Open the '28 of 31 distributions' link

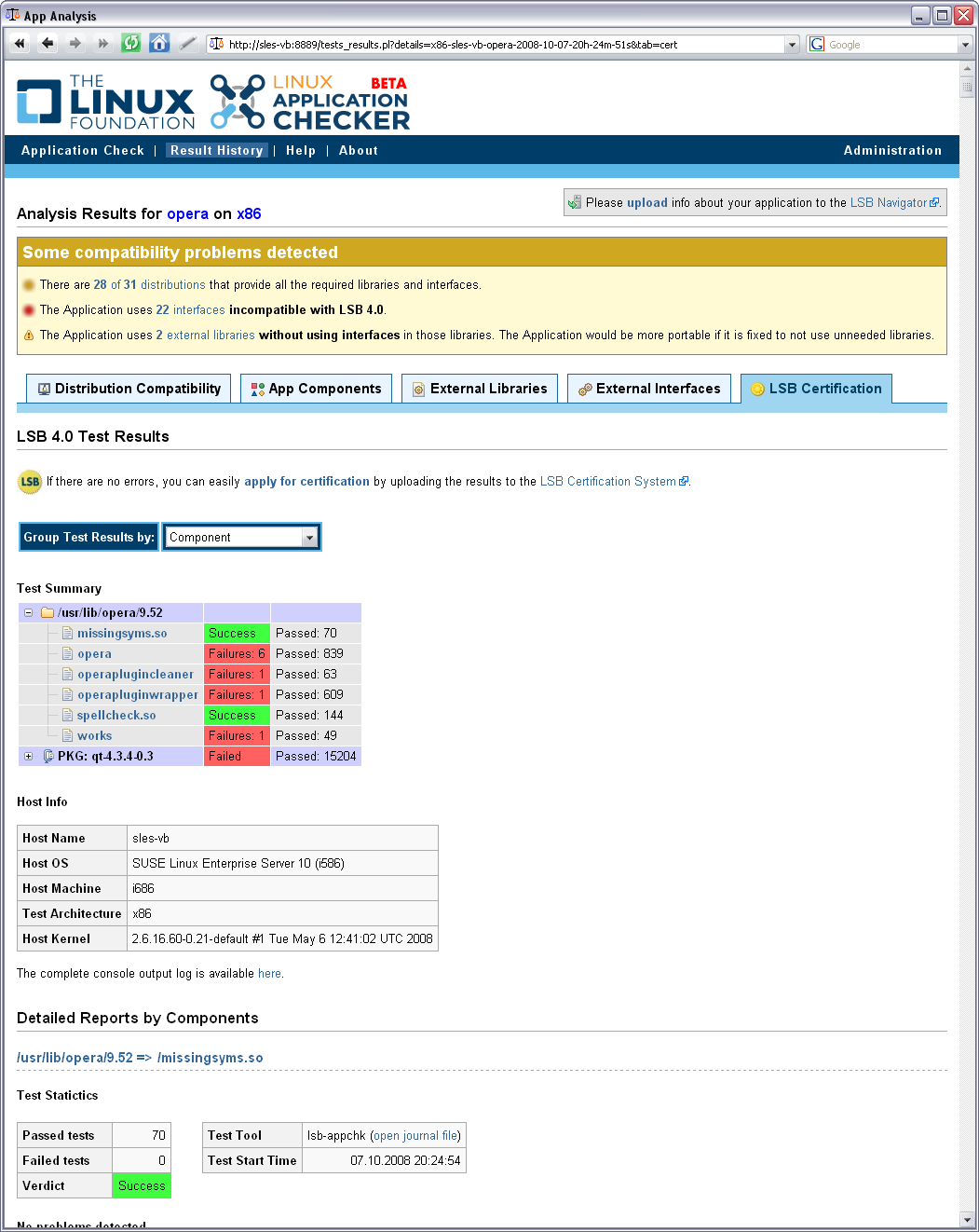(x=149, y=285)
